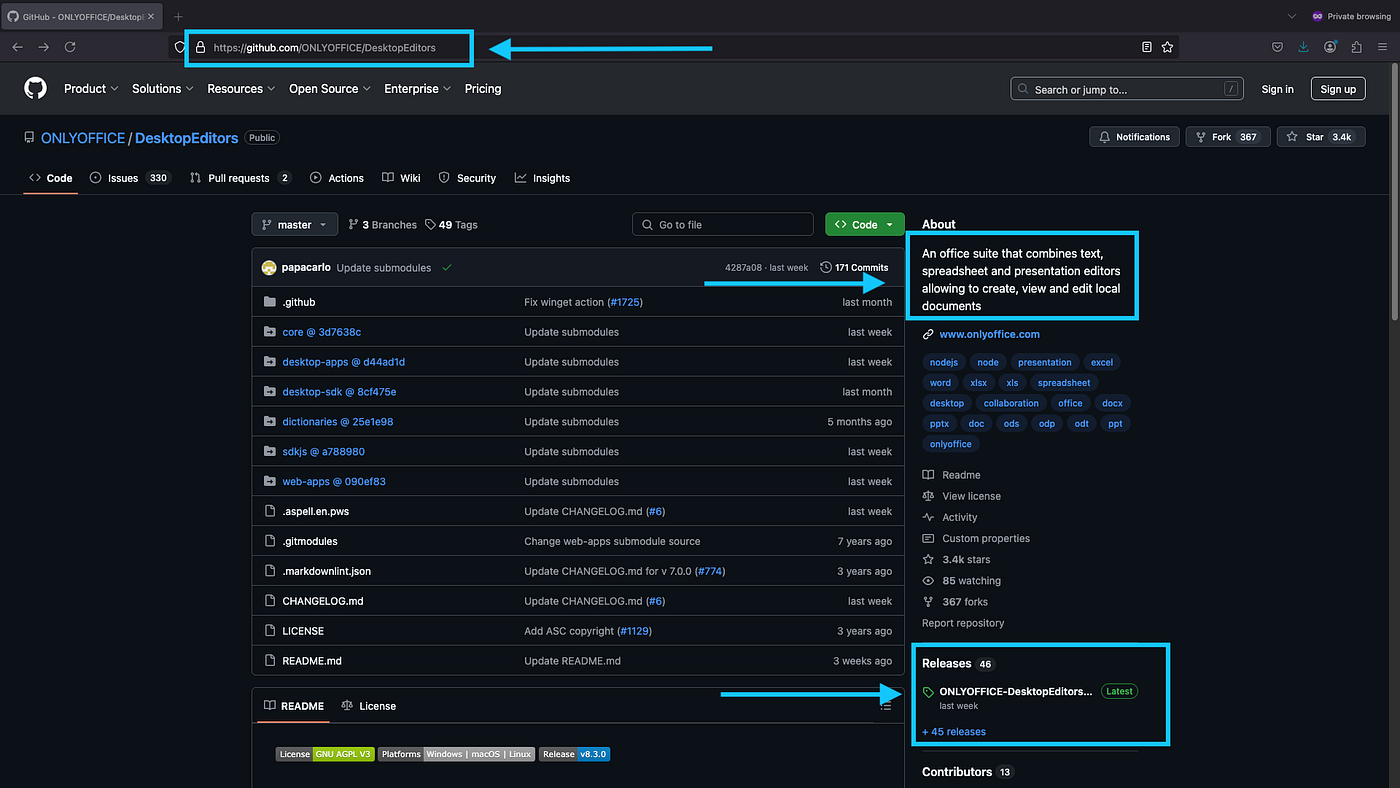Click the Save to Pocket icon
The image size is (1400, 788).
click(x=1278, y=47)
